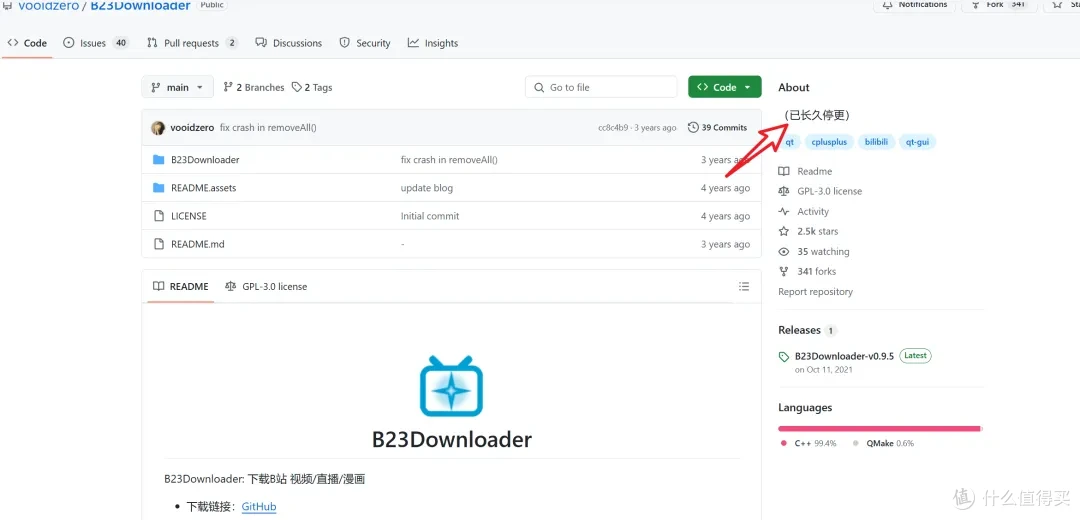The height and width of the screenshot is (520, 1080).
Task: Click the LICENSE file icon
Action: coord(158,216)
